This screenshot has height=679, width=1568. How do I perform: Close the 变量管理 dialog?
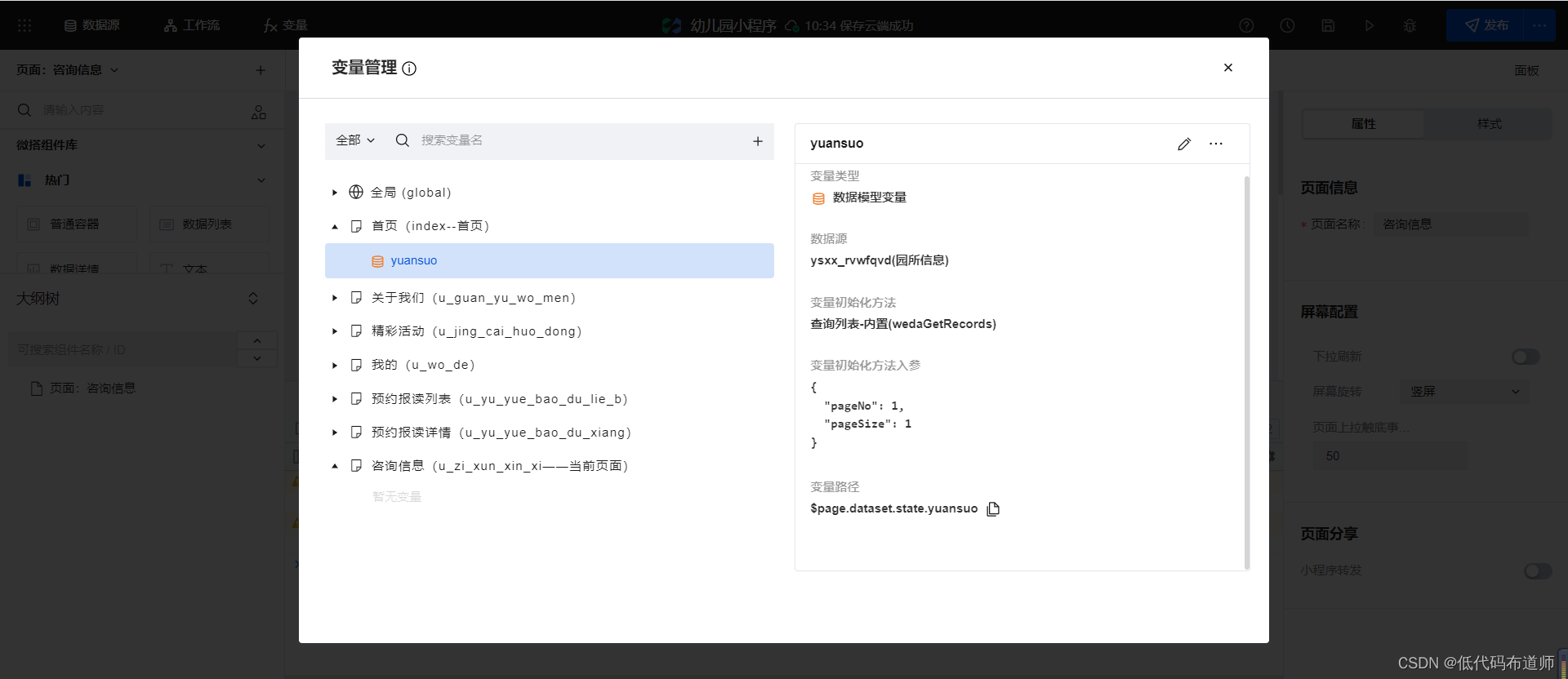(1228, 68)
